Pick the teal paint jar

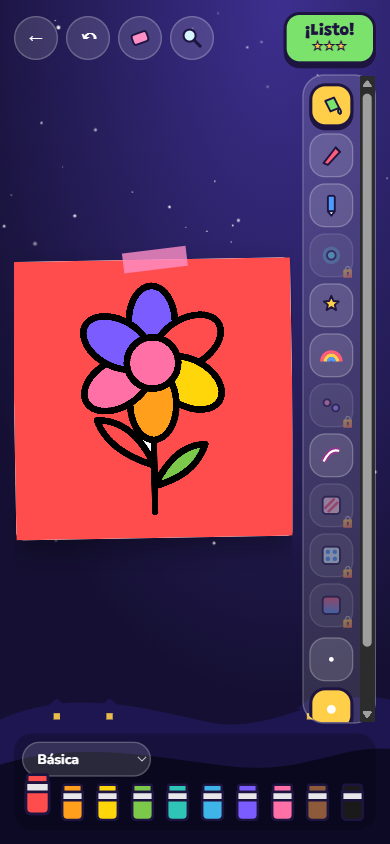tap(177, 802)
